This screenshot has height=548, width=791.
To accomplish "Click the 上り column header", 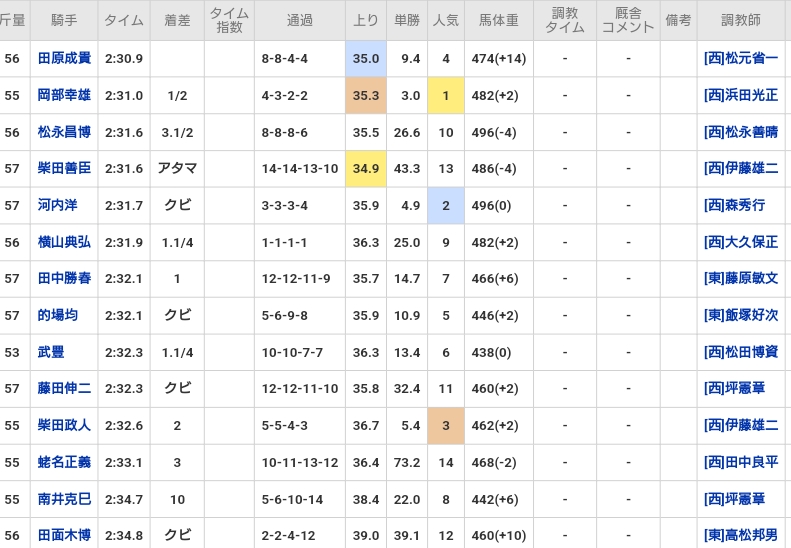I will pos(366,20).
